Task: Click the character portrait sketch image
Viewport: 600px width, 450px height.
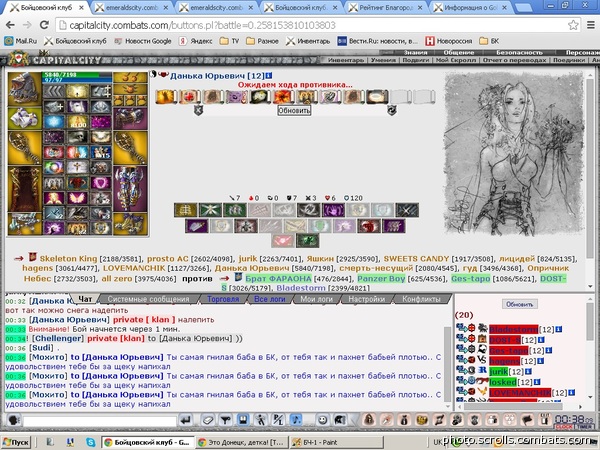Action: [x=514, y=153]
